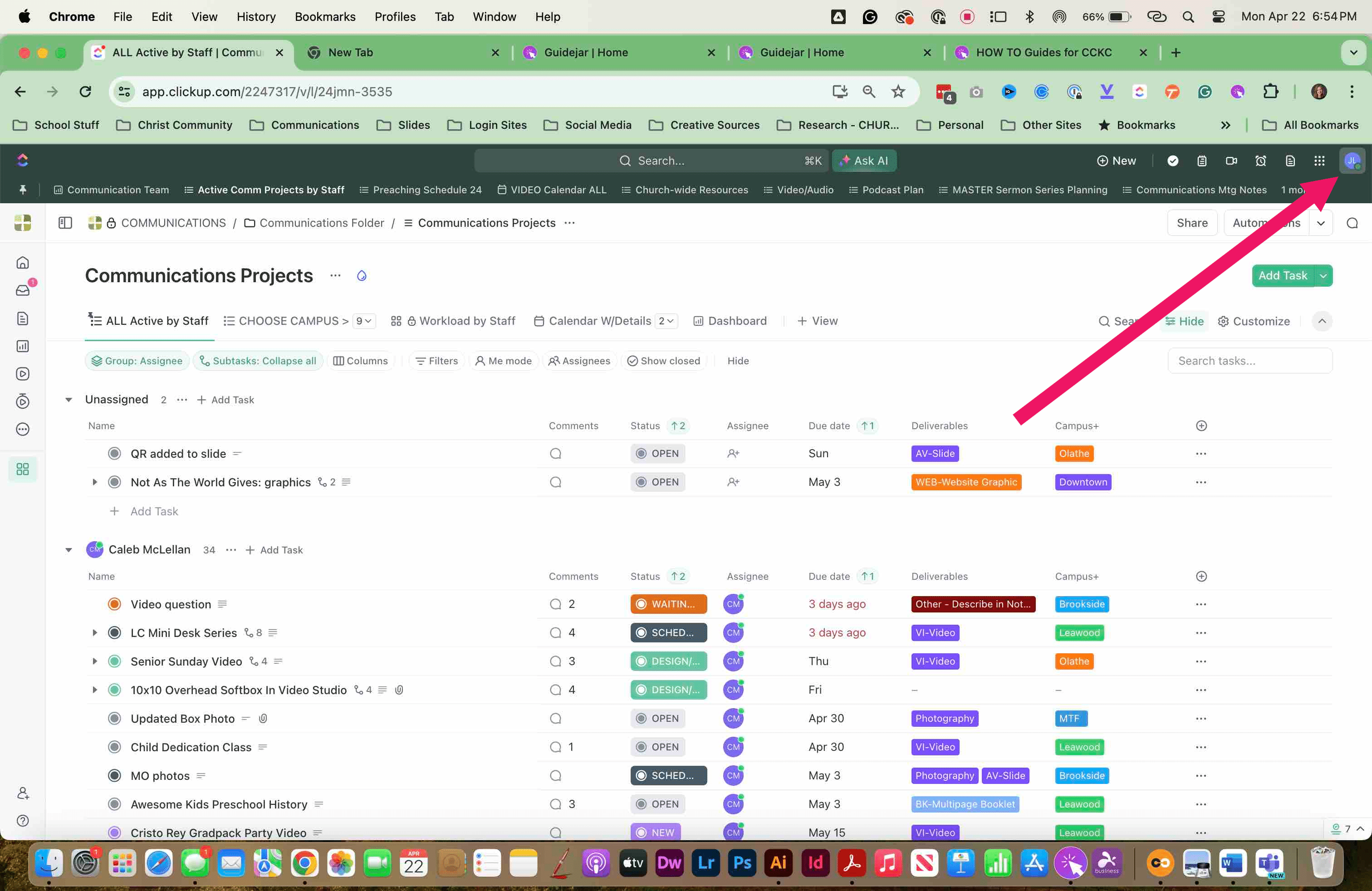Click WEB-Website Graphic deliverable tag

[x=966, y=482]
